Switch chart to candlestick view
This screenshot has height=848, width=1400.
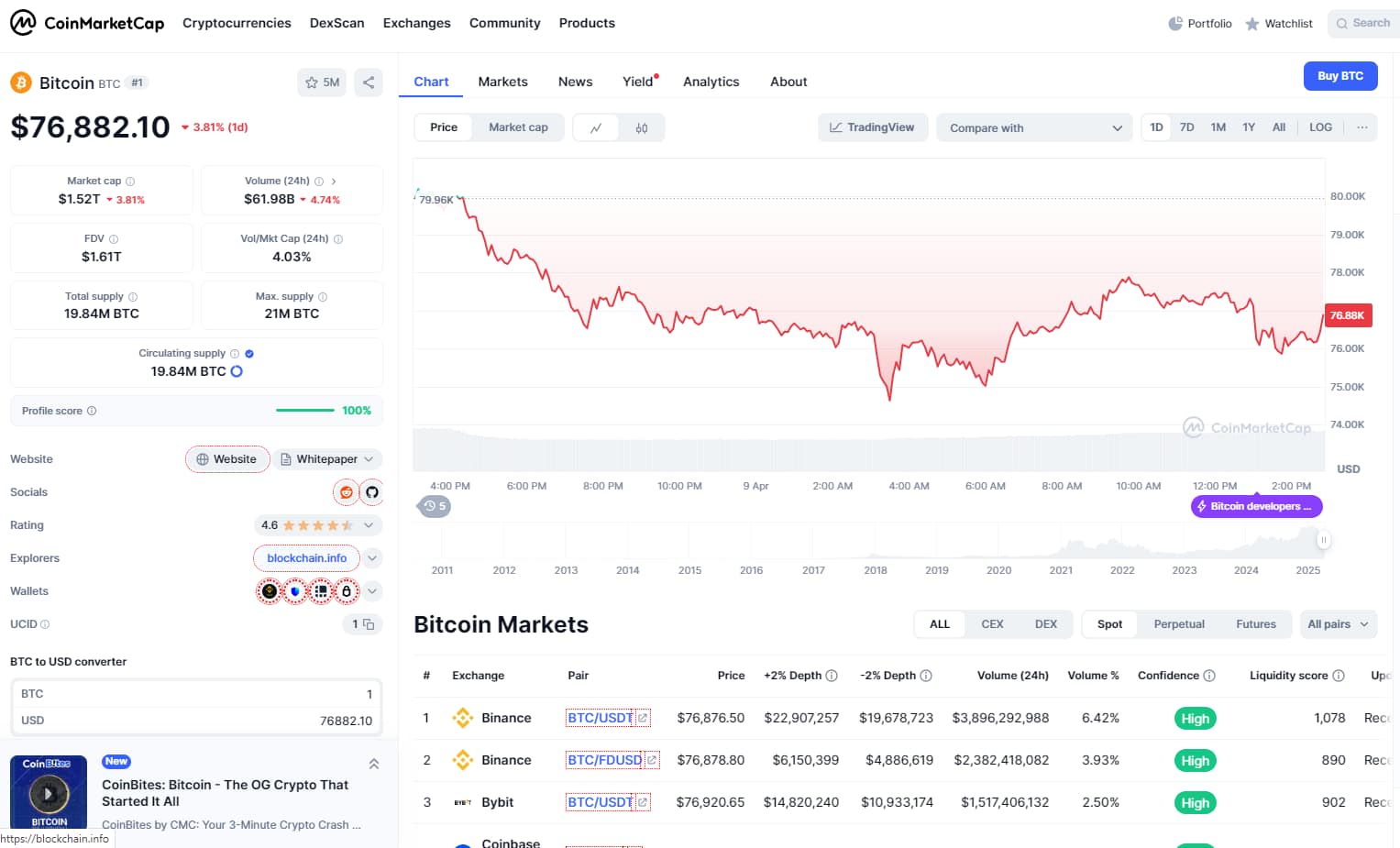pos(641,127)
